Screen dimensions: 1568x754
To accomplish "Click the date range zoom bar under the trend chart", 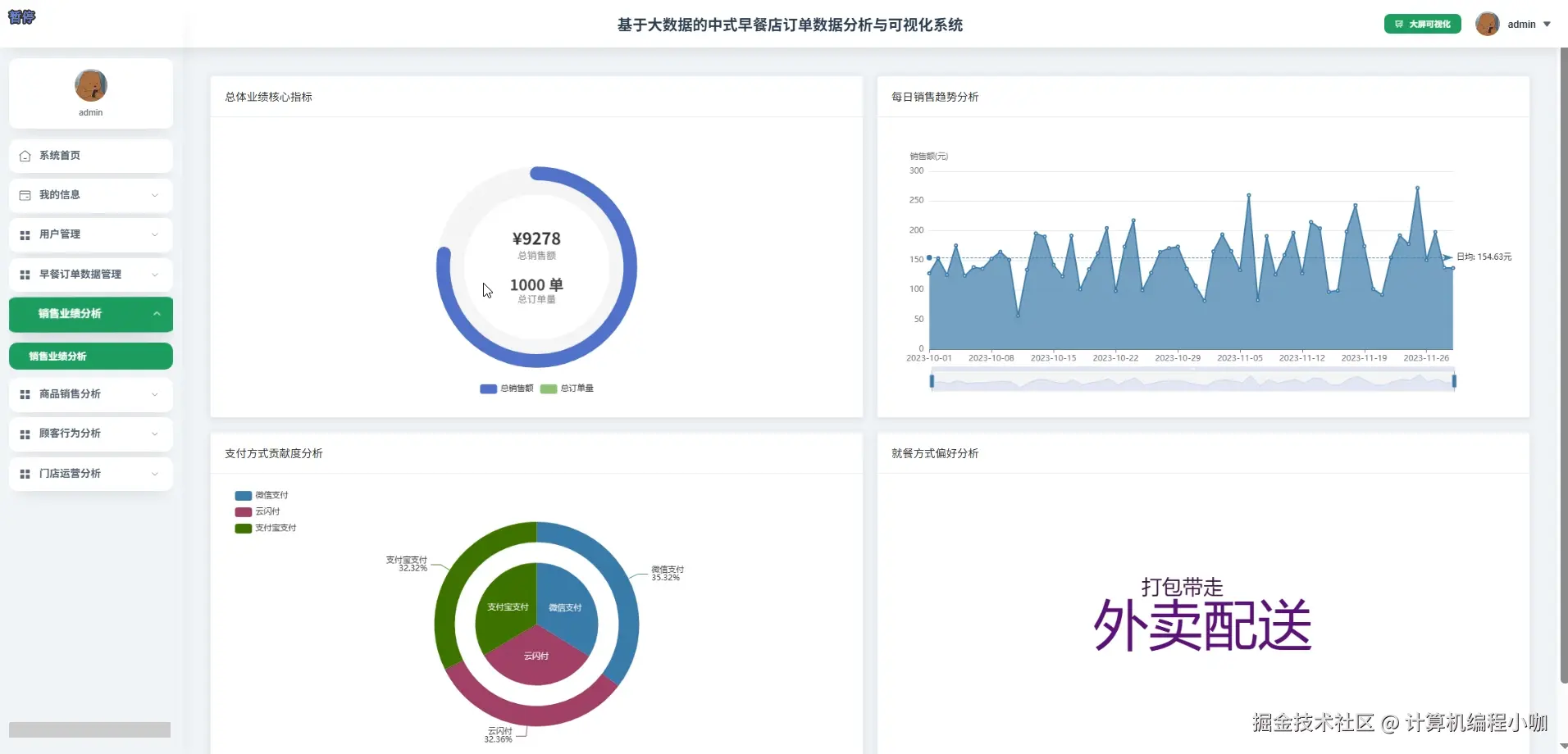I will tap(1192, 381).
